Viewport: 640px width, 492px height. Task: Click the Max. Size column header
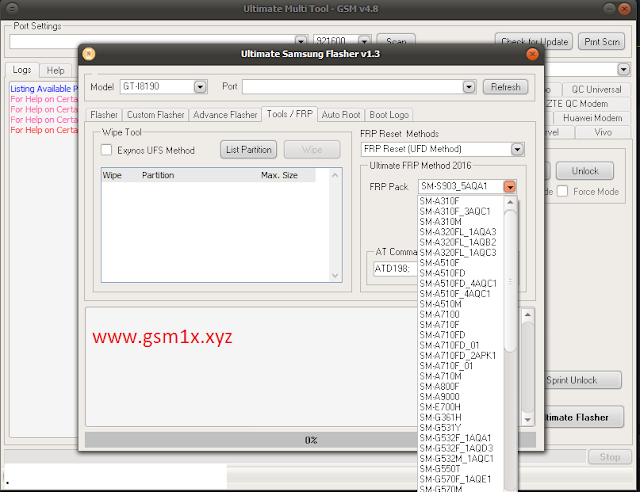[279, 175]
